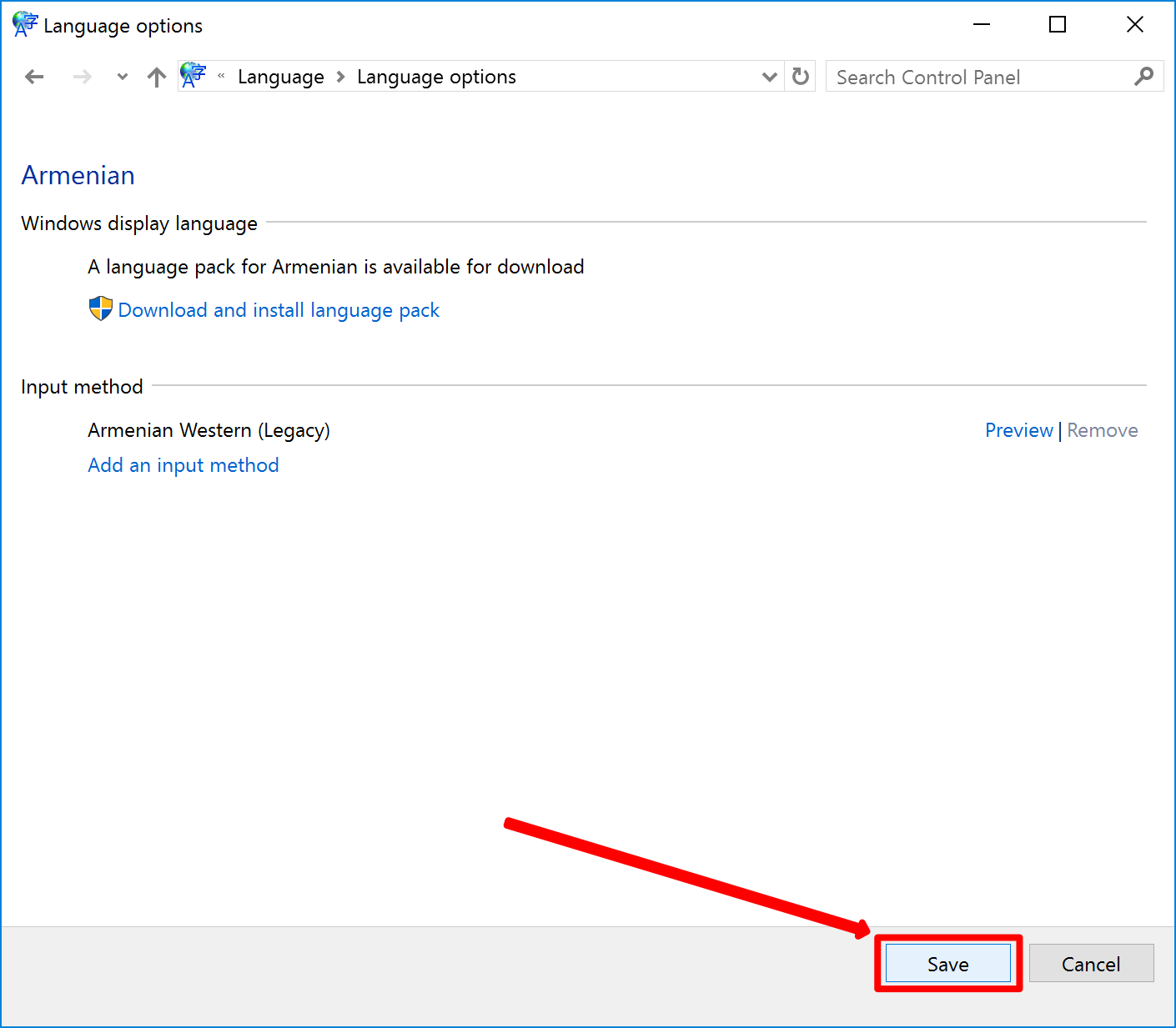Click the language icon in address bar
This screenshot has width=1176, height=1028.
pyautogui.click(x=193, y=76)
